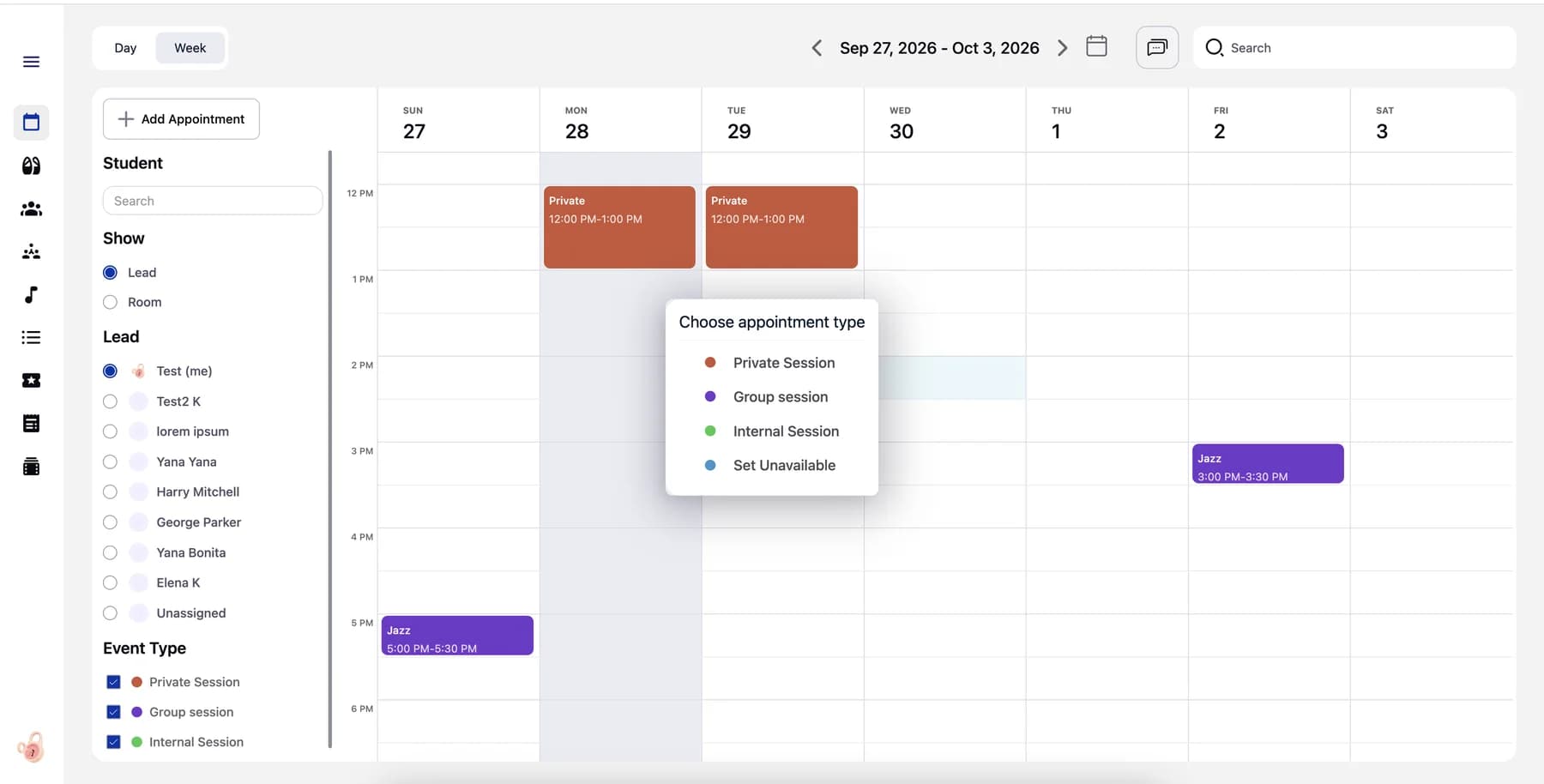
Task: Open the ballet shoes sidebar icon
Action: (x=31, y=166)
